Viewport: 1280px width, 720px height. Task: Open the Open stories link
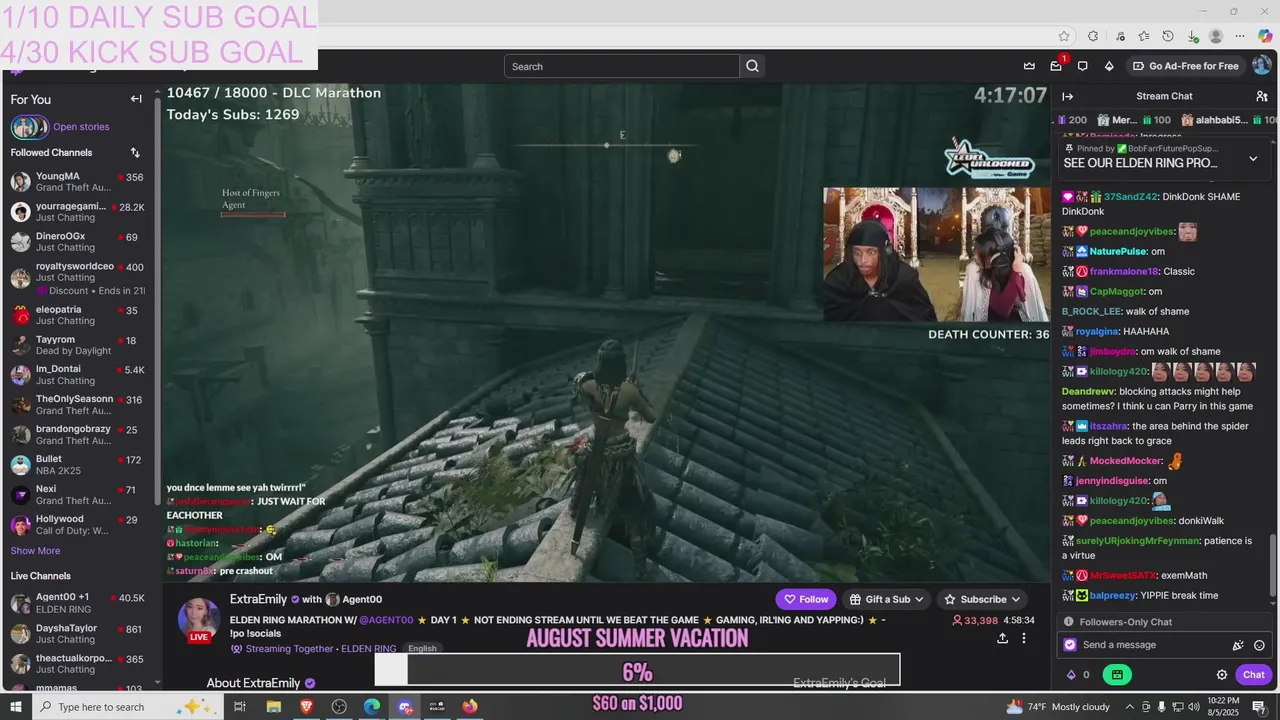click(81, 127)
